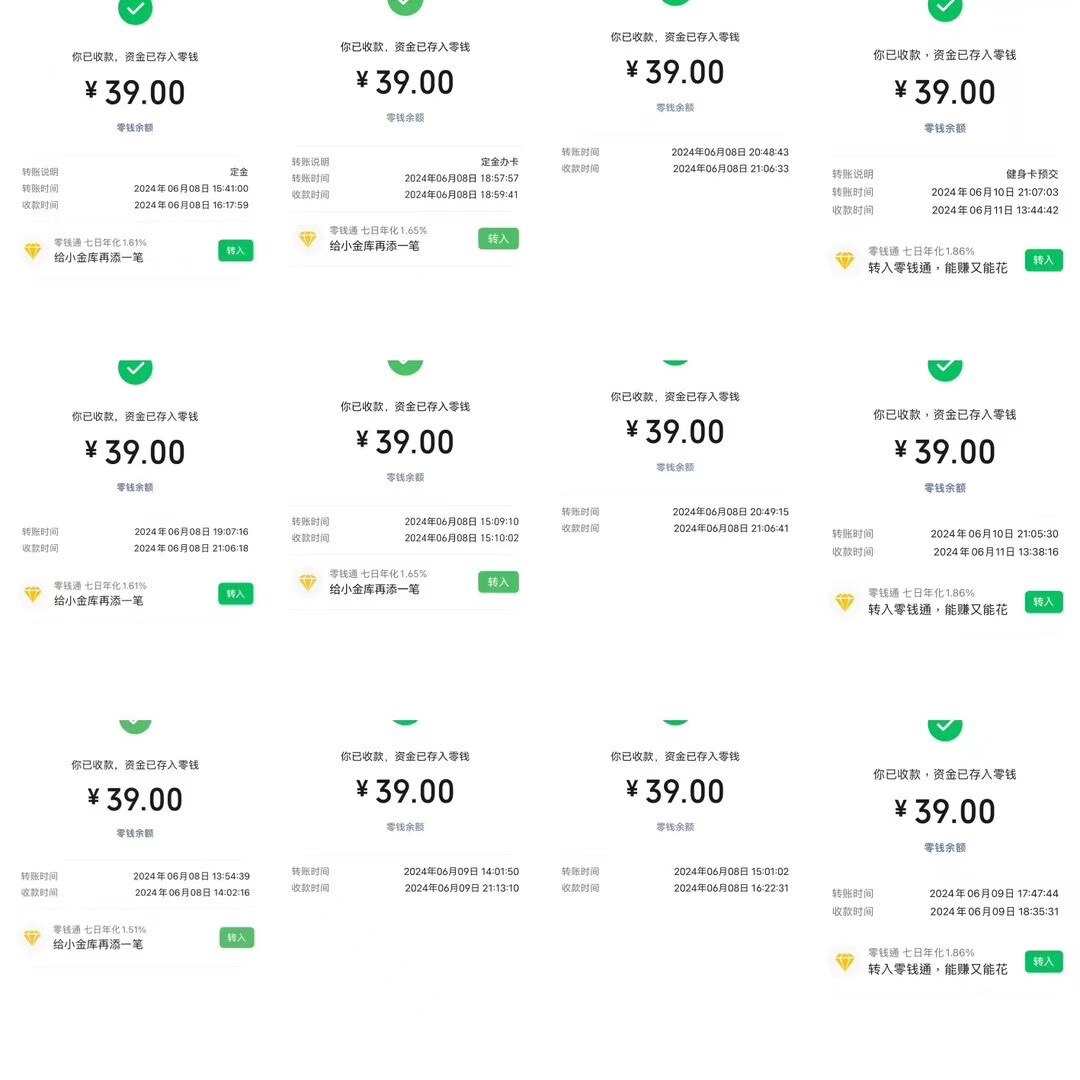Open 零钱余额 link on receipt transferred at 15:01:02

click(675, 827)
